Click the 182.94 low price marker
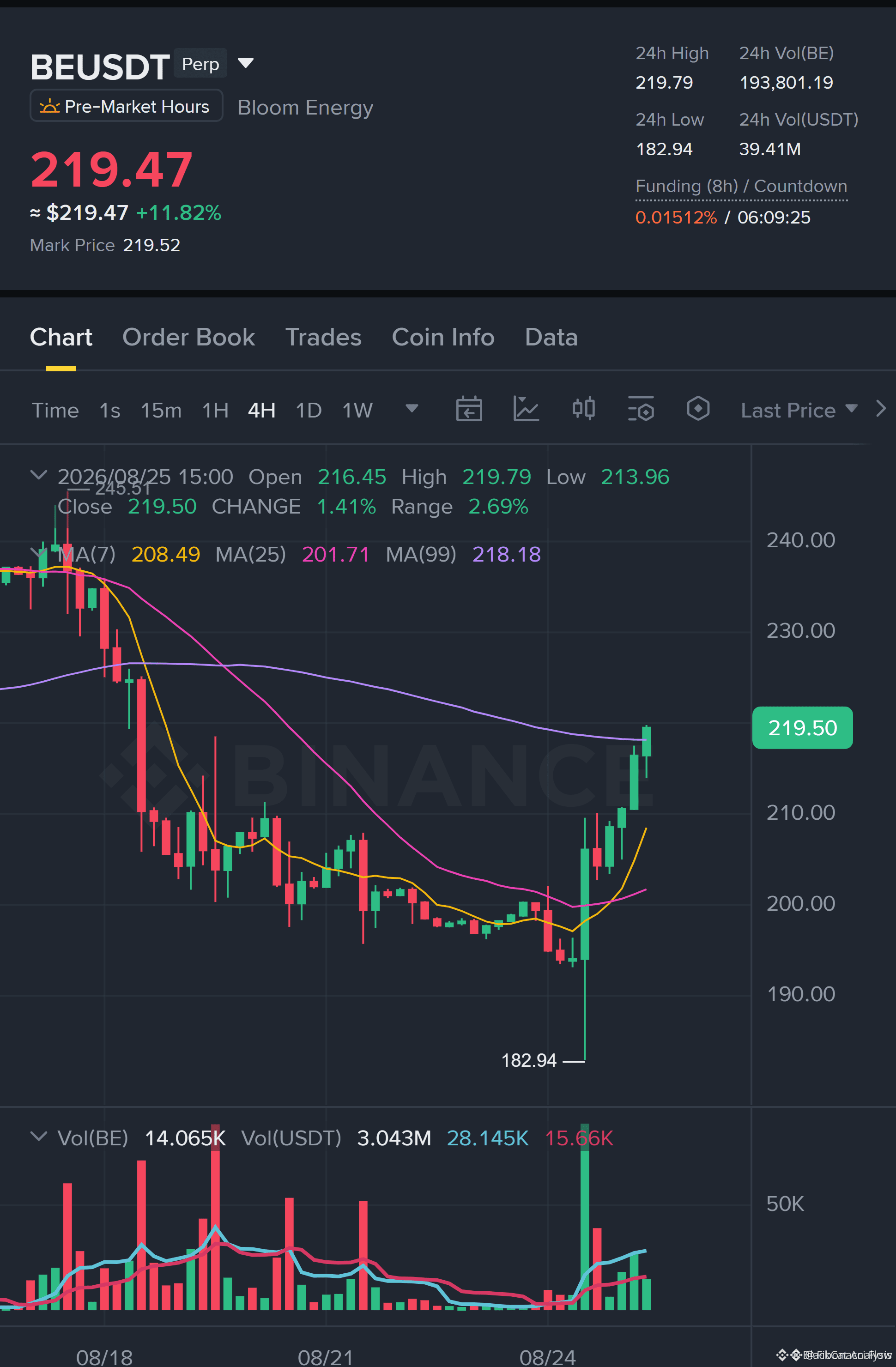The height and width of the screenshot is (1367, 896). click(x=529, y=1060)
